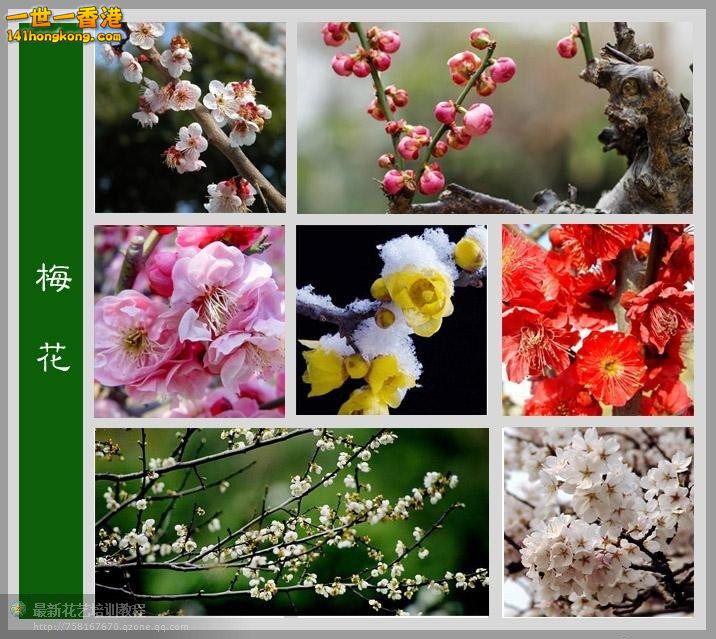Open the 141hongkong.com link text
Screen dimensions: 716x639
[63, 35]
